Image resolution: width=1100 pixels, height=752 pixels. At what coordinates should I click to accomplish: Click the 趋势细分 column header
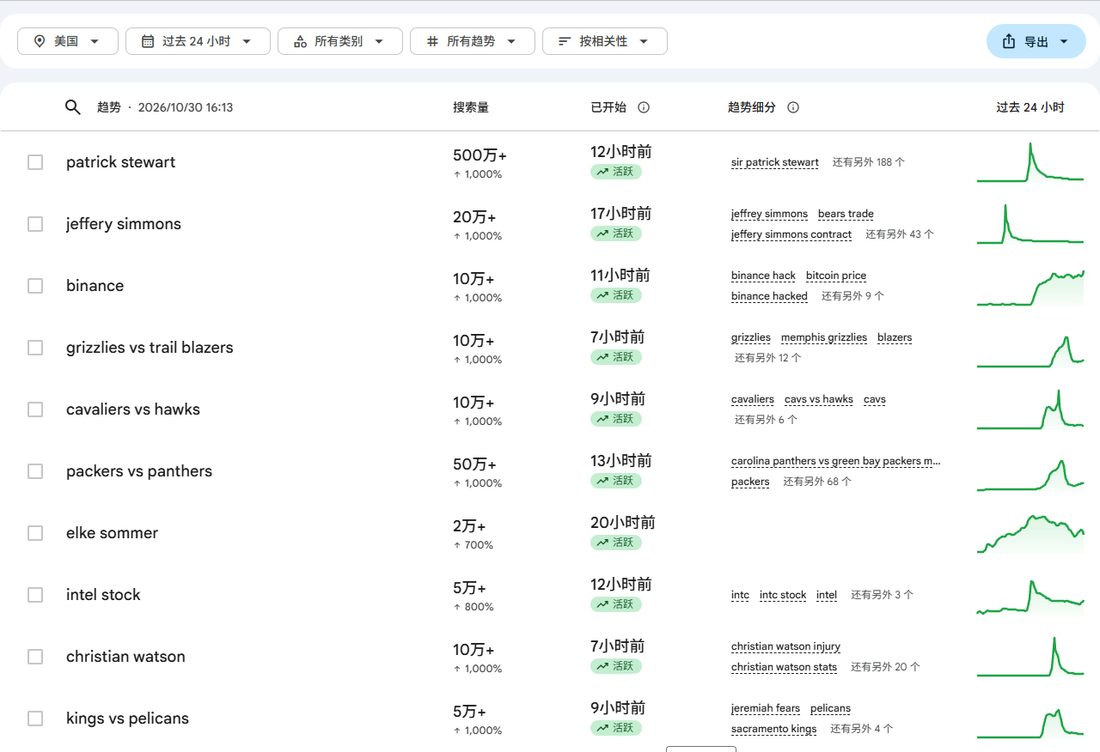tap(752, 107)
